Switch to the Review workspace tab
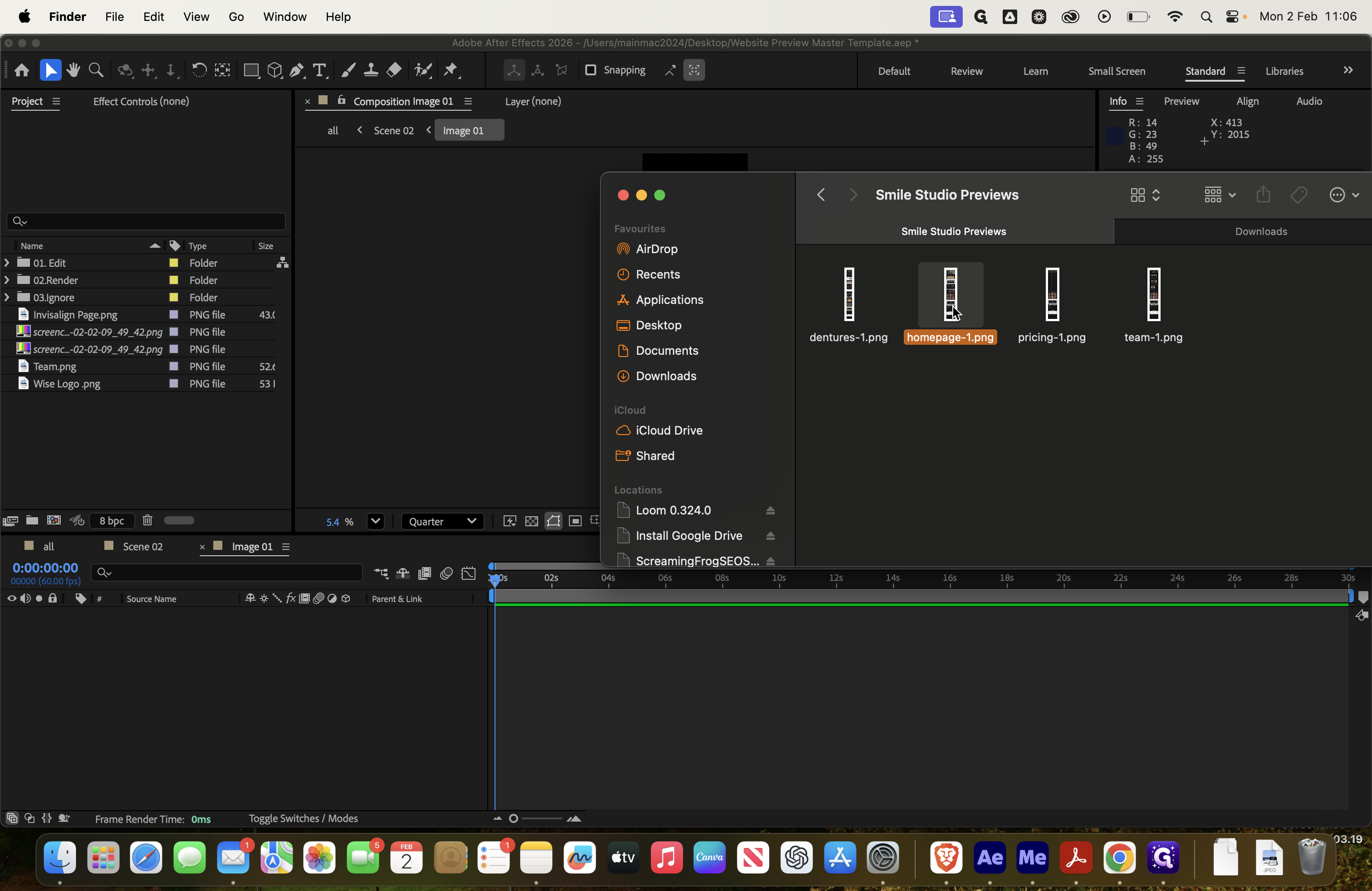This screenshot has height=891, width=1372. (966, 71)
